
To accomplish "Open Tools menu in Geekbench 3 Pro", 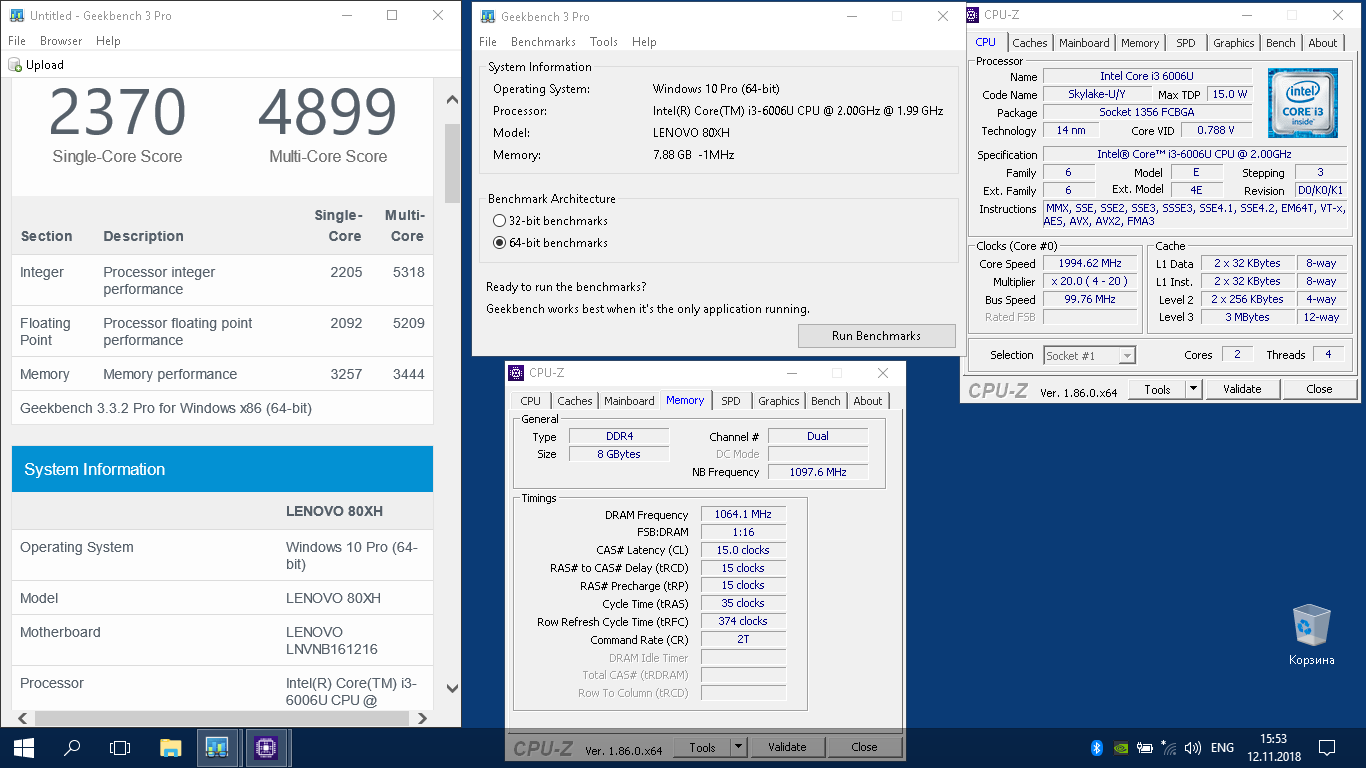I will coord(604,42).
